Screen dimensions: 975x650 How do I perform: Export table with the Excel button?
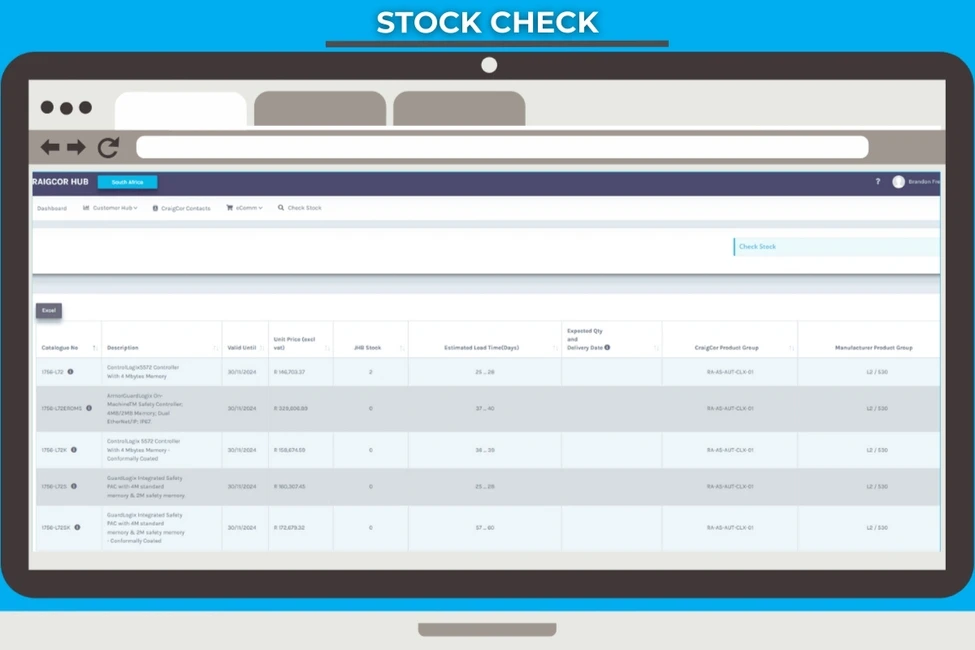tap(49, 310)
